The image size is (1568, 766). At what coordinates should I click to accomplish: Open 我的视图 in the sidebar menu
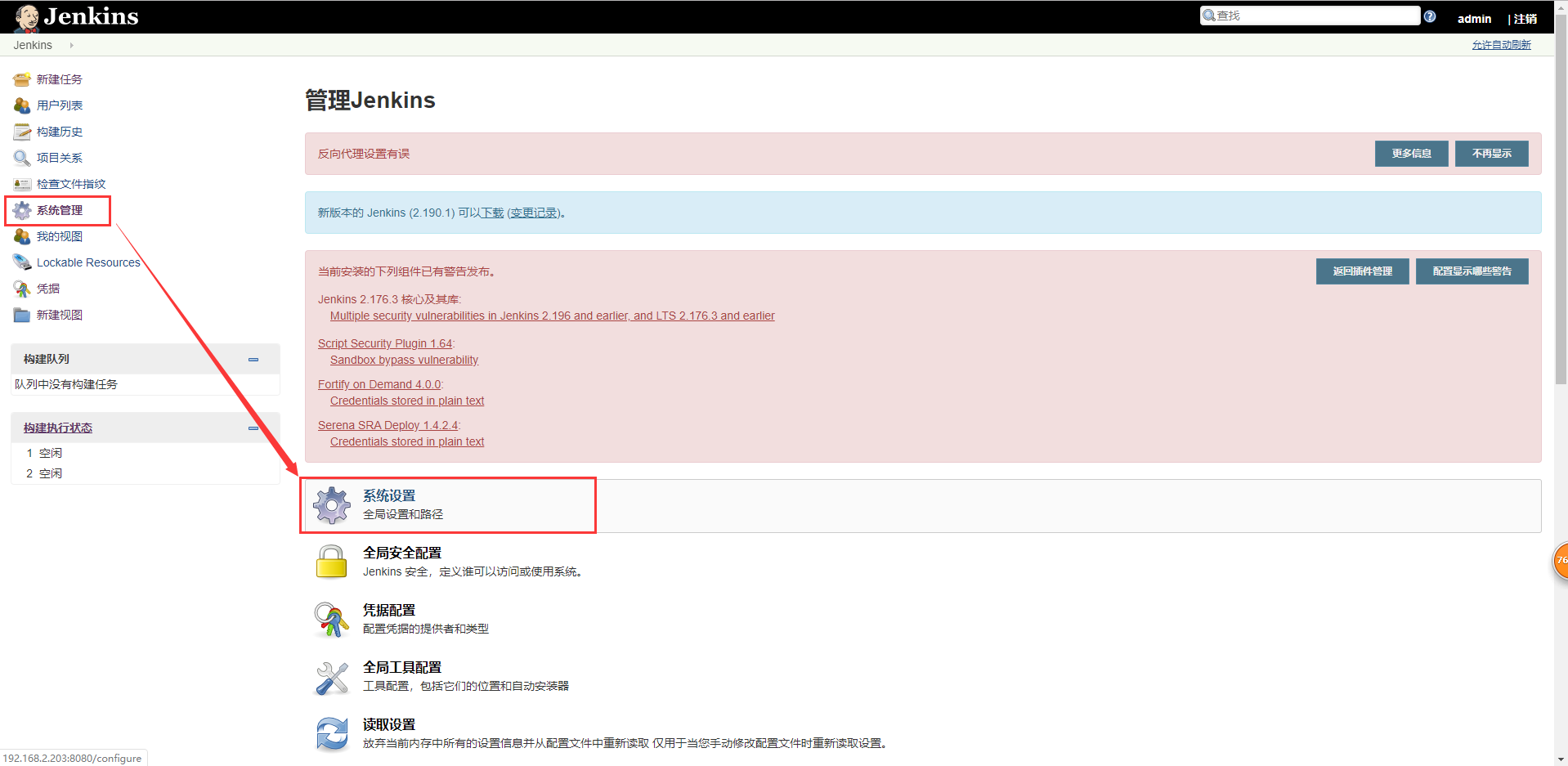[x=60, y=236]
